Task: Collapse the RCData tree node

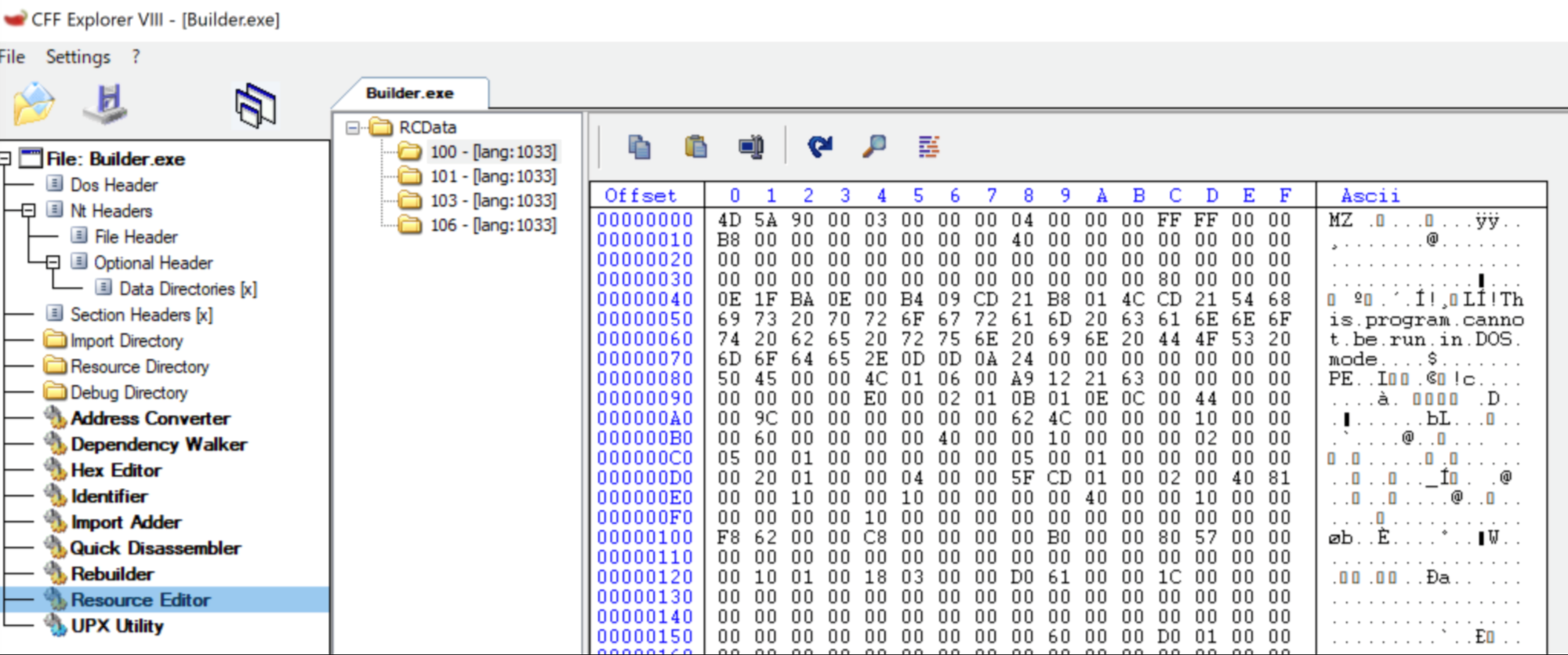Action: pyautogui.click(x=353, y=127)
